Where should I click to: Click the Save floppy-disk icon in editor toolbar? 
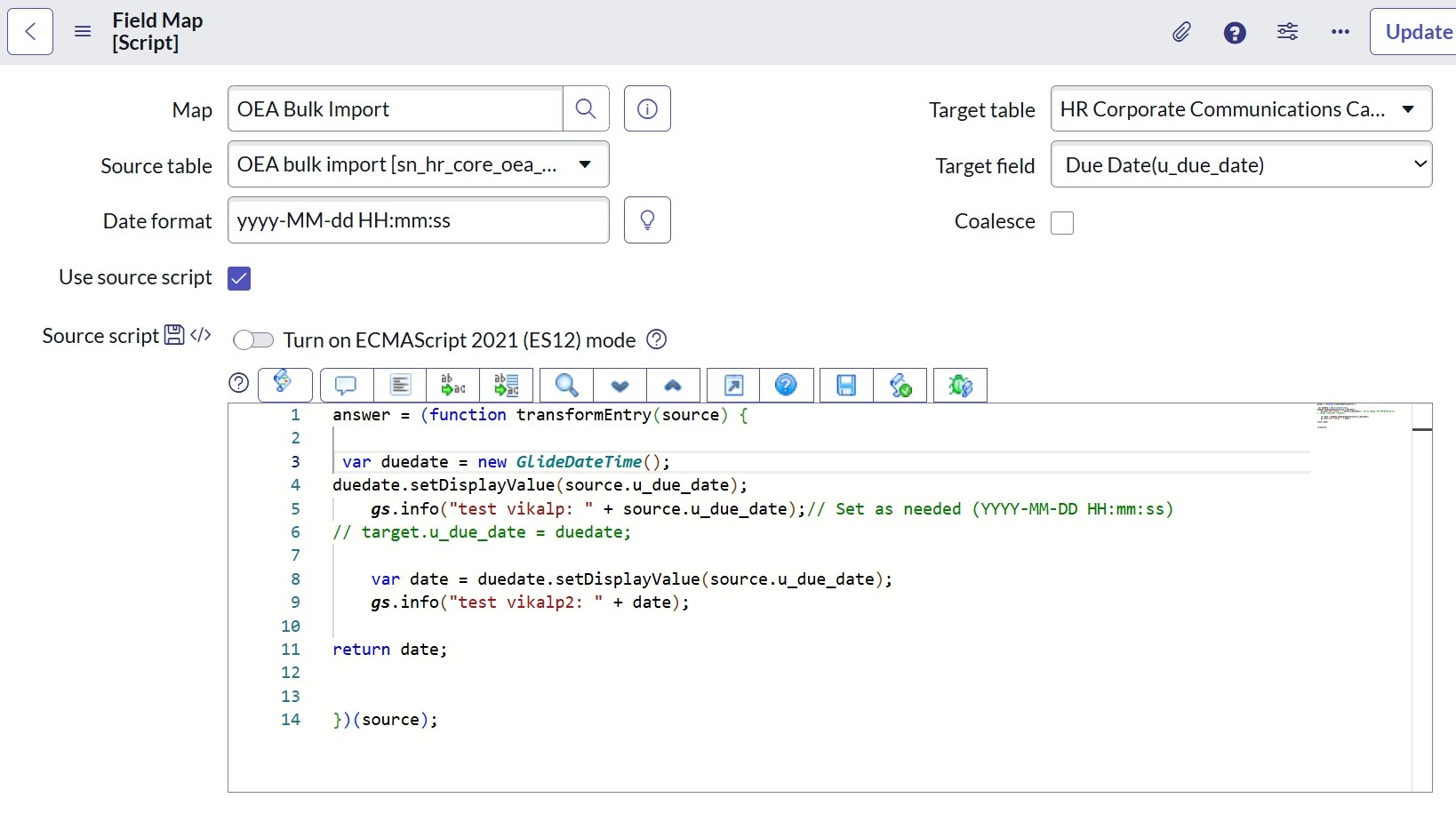point(846,386)
